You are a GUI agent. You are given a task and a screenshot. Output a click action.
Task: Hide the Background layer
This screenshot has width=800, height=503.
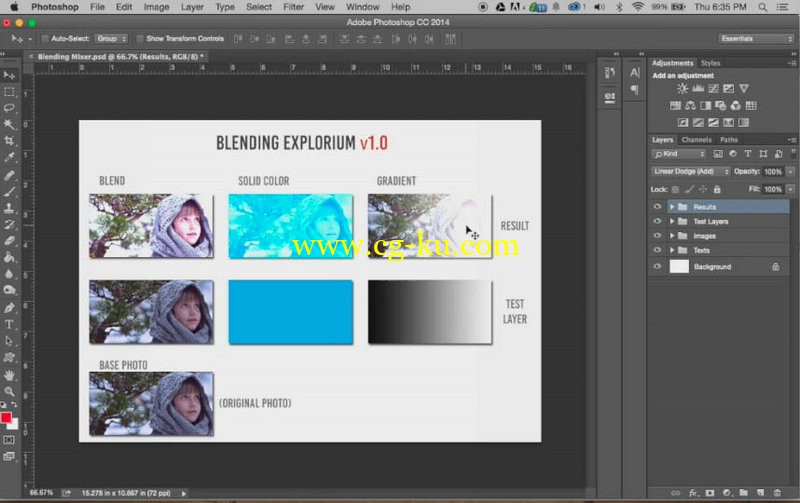pos(657,266)
